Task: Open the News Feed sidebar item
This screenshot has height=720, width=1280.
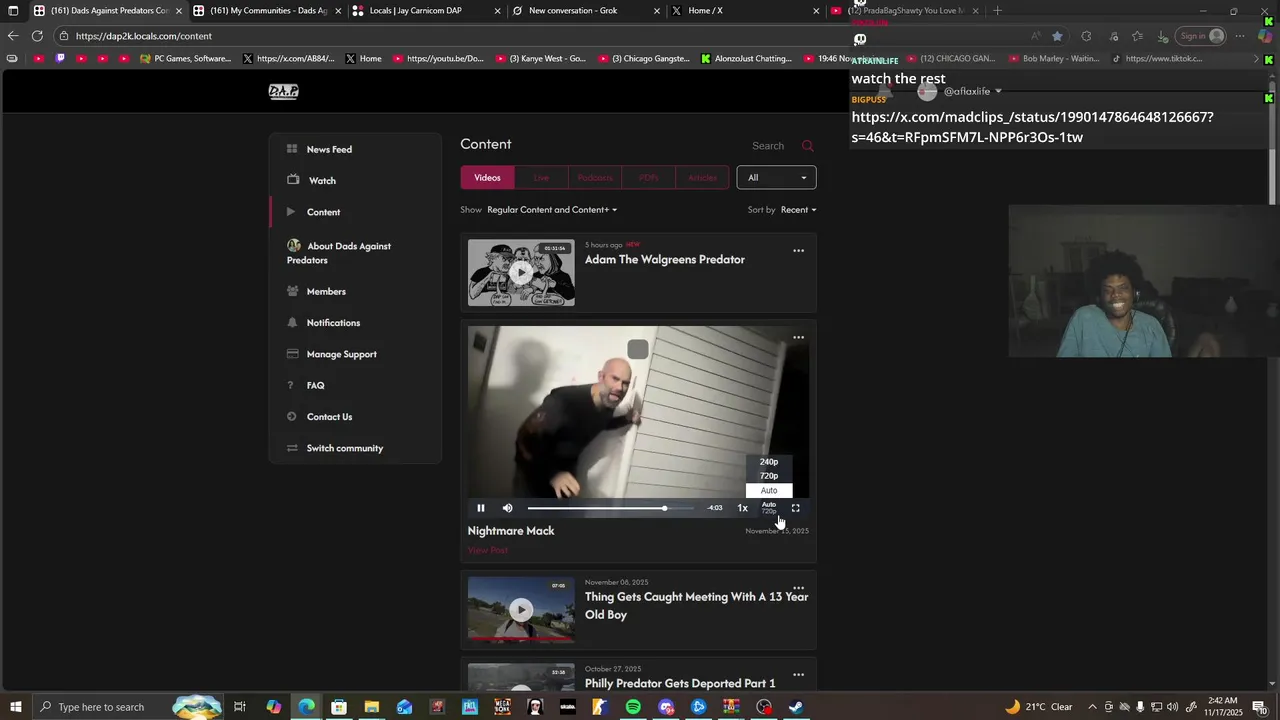Action: (329, 149)
